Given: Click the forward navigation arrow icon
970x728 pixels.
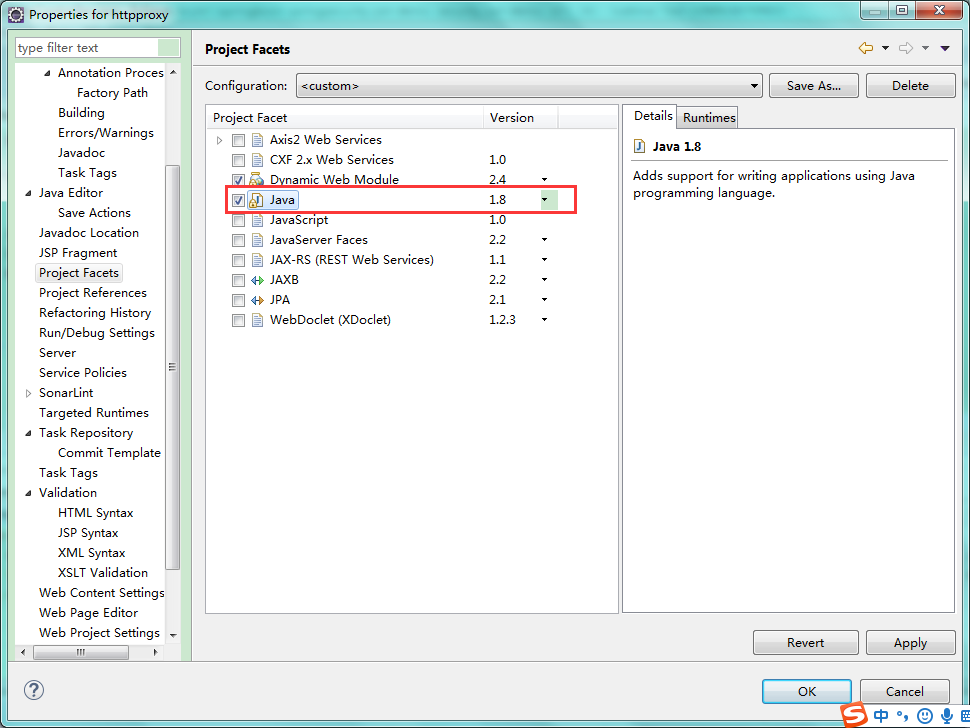Looking at the screenshot, I should (906, 48).
